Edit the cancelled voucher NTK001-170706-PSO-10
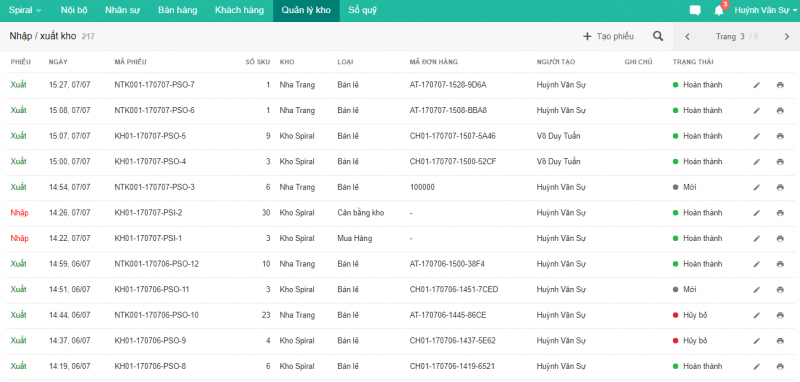Viewport: 800px width, 382px height. pyautogui.click(x=756, y=315)
